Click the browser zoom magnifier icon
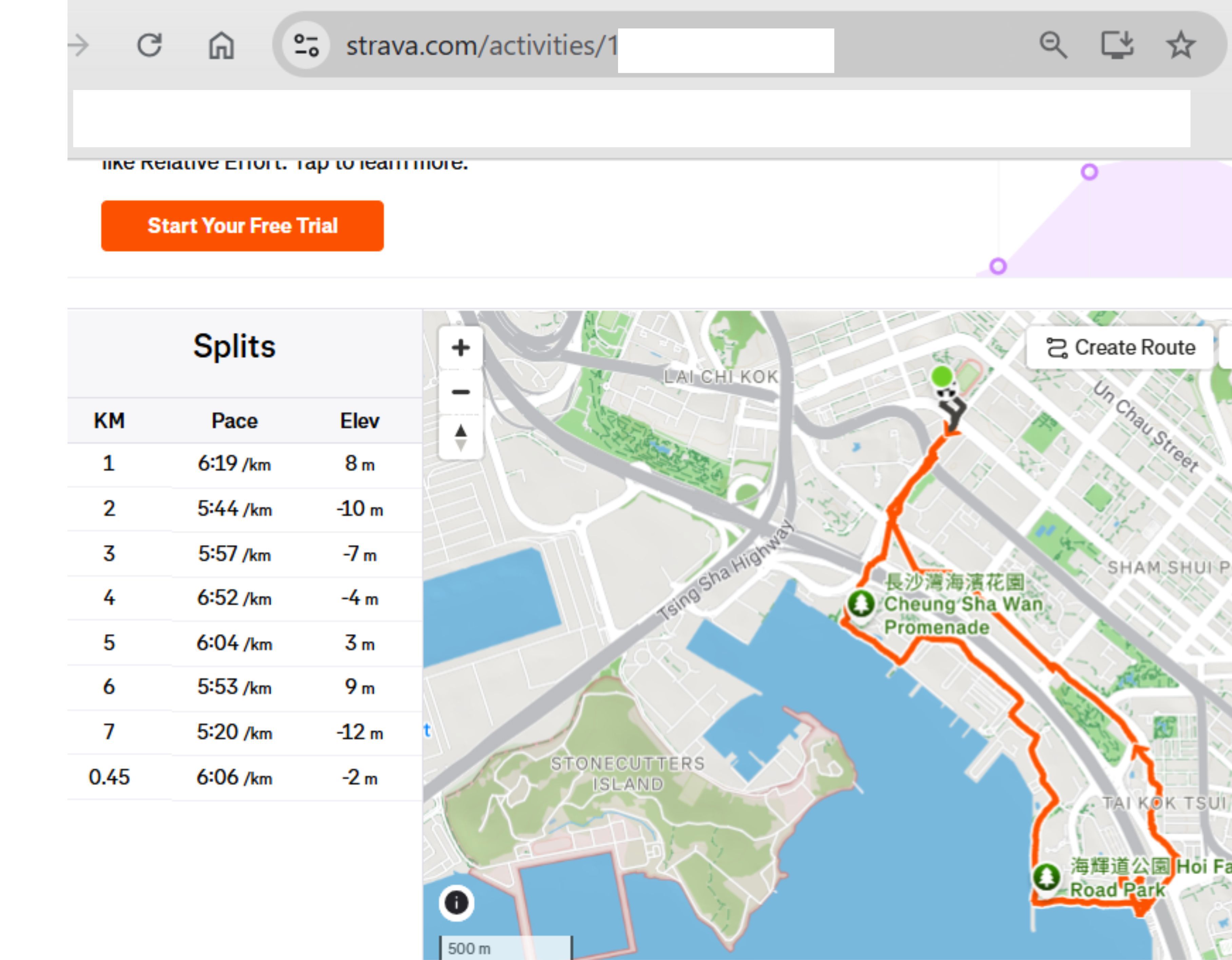This screenshot has width=1232, height=960. (x=1053, y=45)
